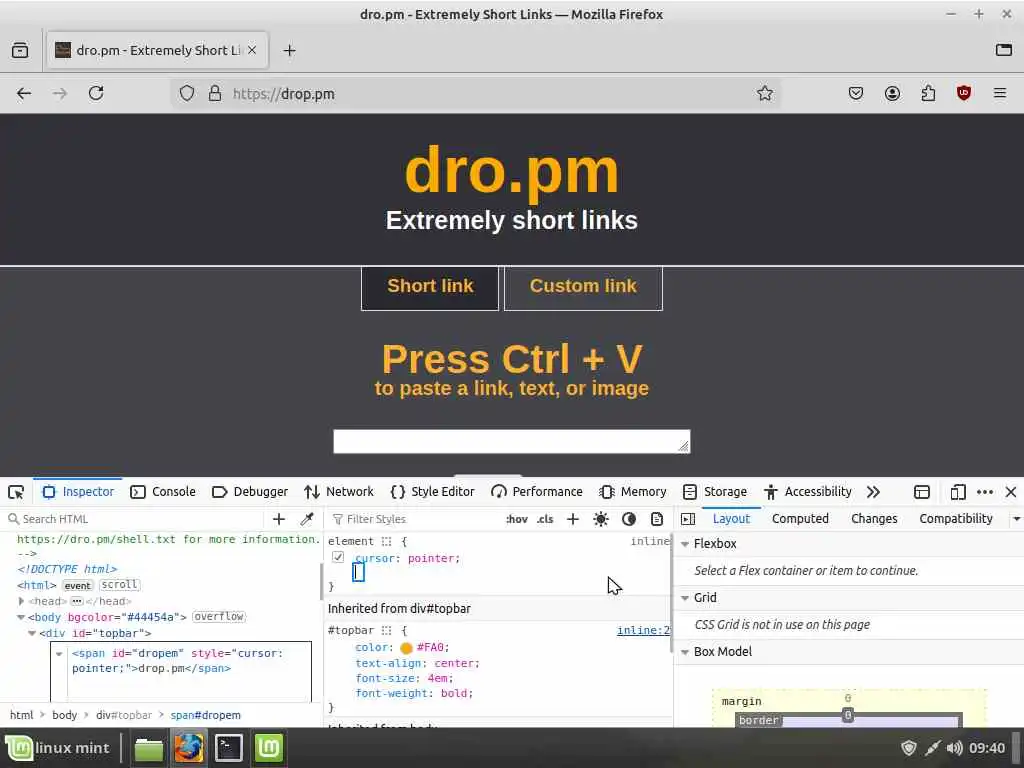Pick a color with the eyedropper icon
Viewport: 1024px width, 768px height.
click(x=306, y=519)
